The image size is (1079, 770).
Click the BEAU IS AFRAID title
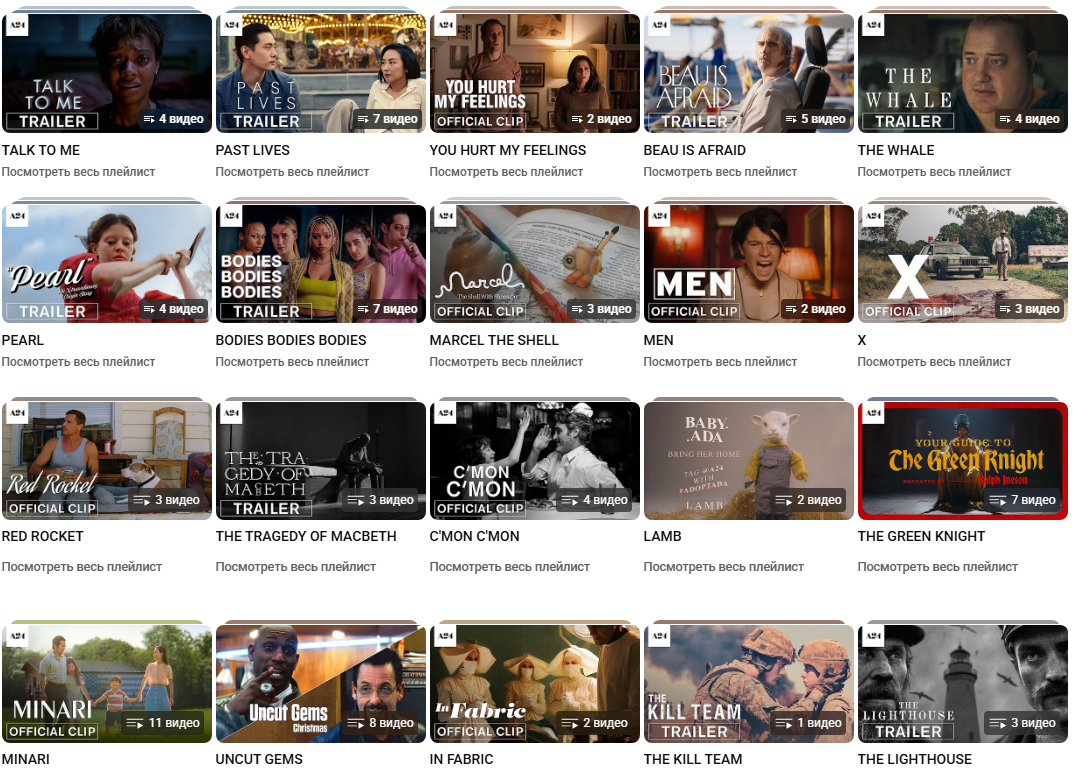(x=694, y=150)
